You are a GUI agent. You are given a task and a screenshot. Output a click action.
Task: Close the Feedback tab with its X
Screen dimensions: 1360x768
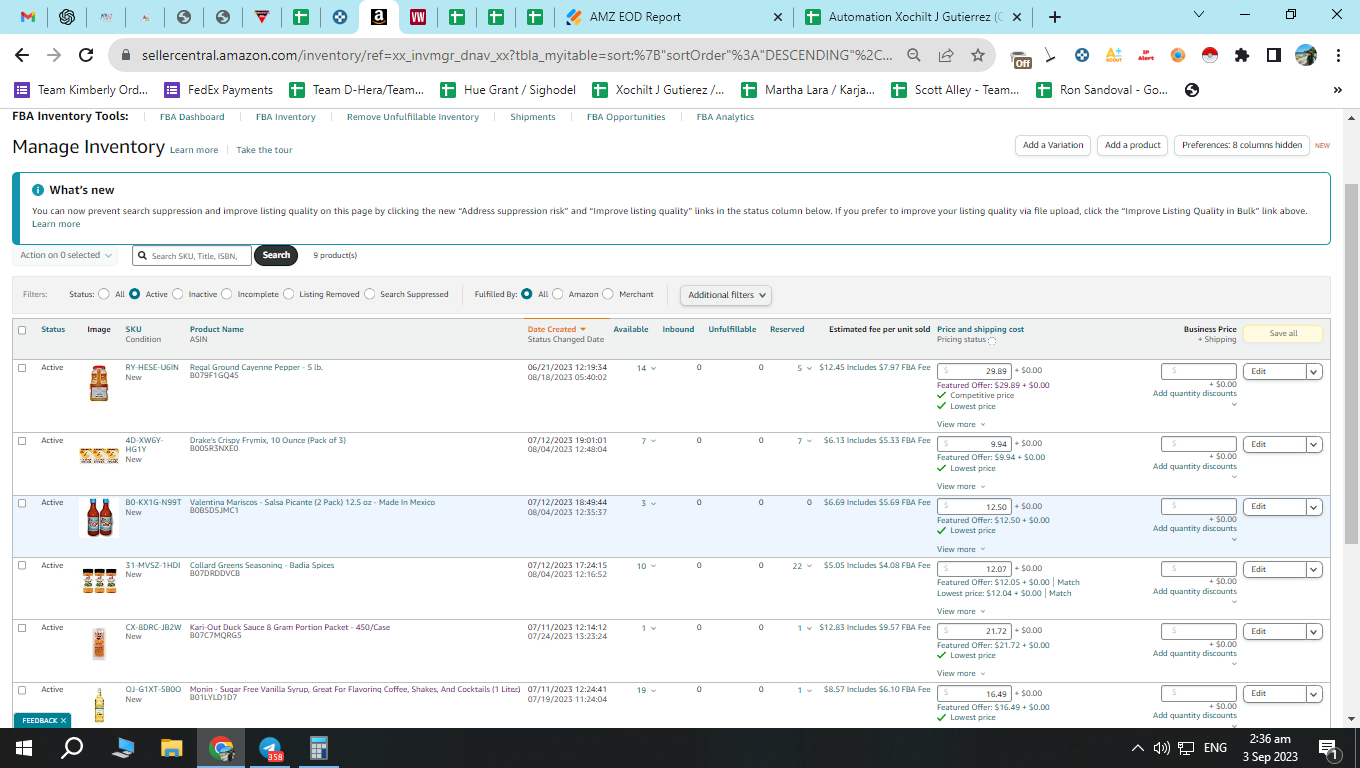coord(63,720)
